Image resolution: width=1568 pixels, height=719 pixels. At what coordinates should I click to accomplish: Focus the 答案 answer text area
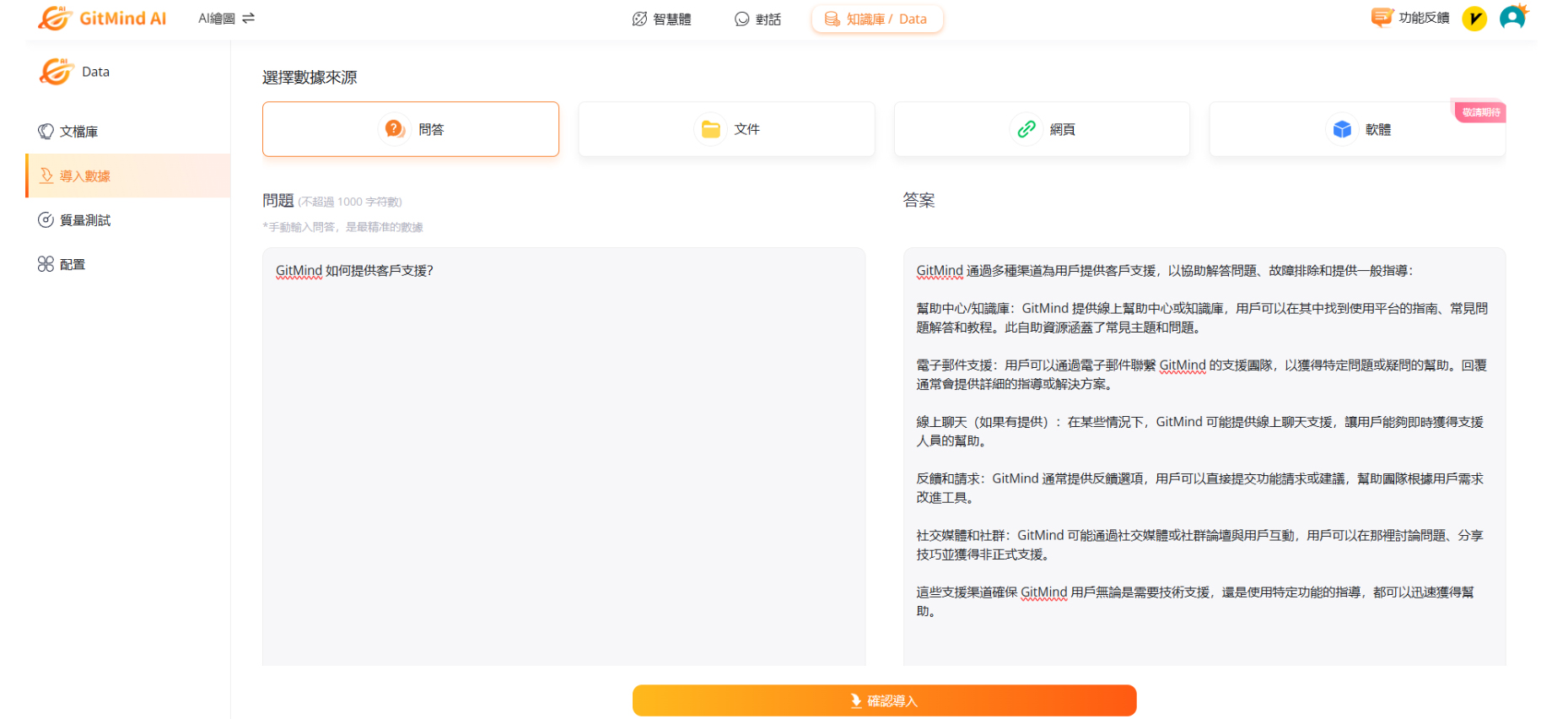pyautogui.click(x=1204, y=457)
